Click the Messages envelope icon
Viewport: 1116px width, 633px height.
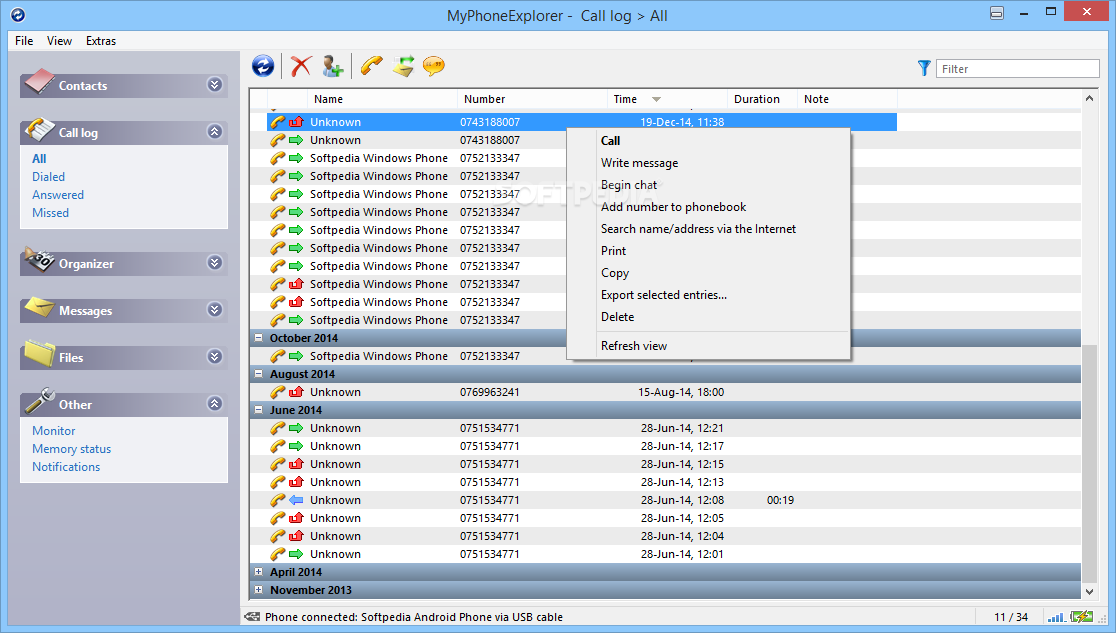39,308
